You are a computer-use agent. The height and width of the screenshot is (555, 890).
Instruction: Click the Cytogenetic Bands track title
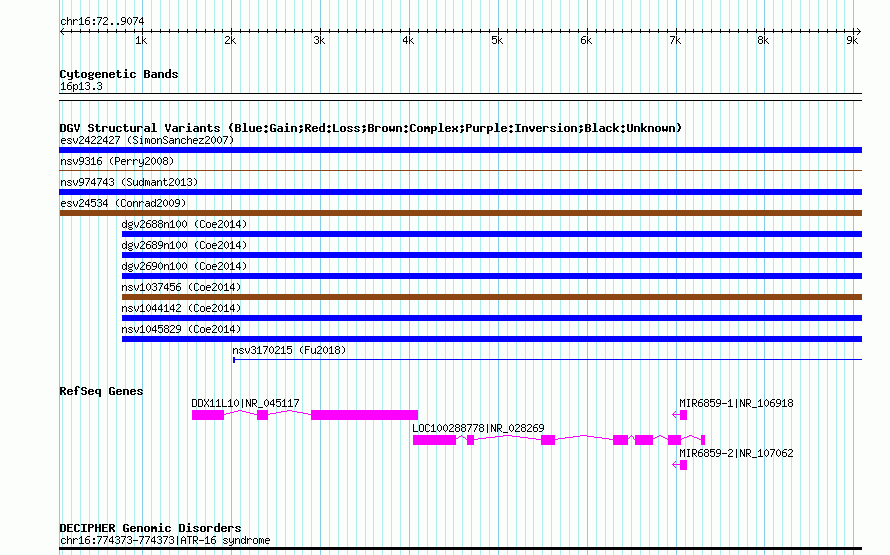[119, 74]
